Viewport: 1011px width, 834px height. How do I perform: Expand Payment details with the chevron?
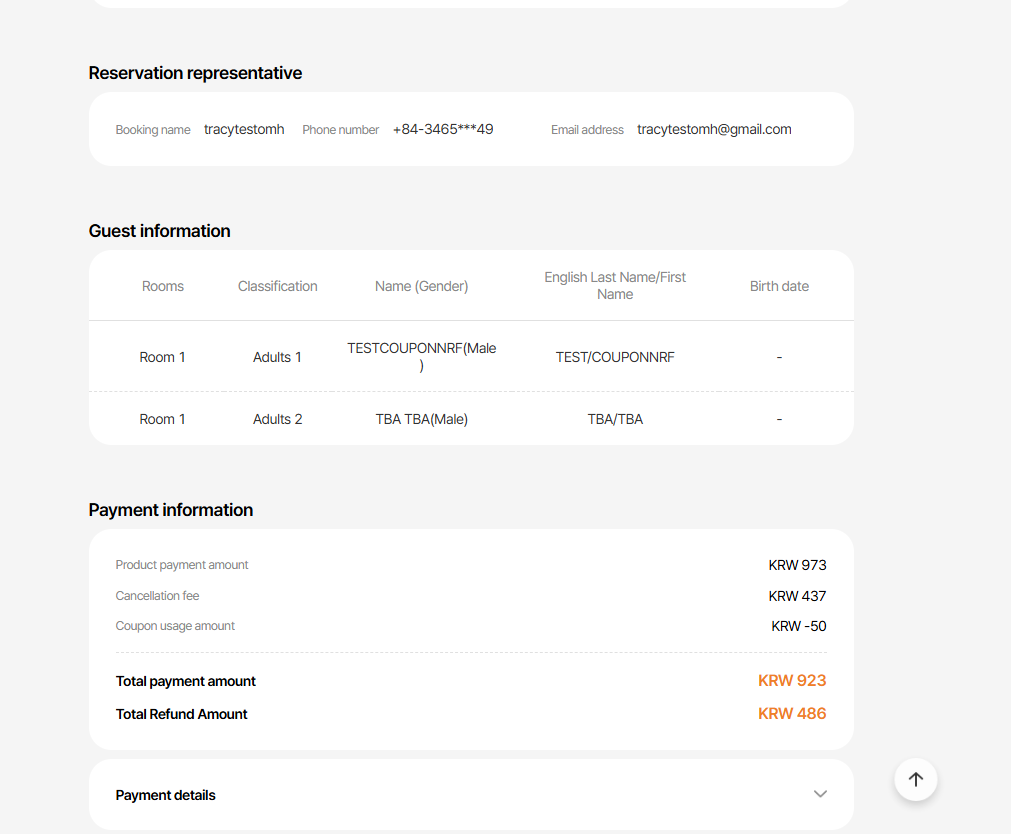[820, 794]
